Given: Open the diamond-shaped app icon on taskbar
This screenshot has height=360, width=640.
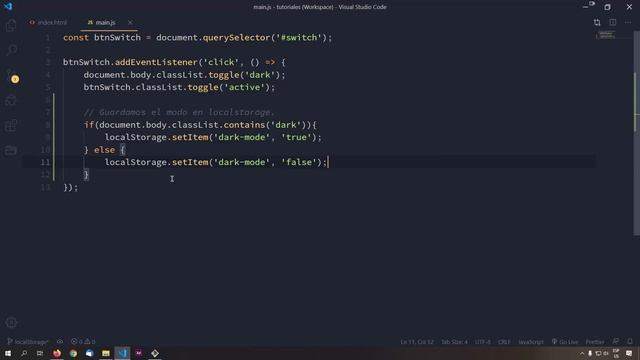Looking at the screenshot, I should tap(155, 353).
